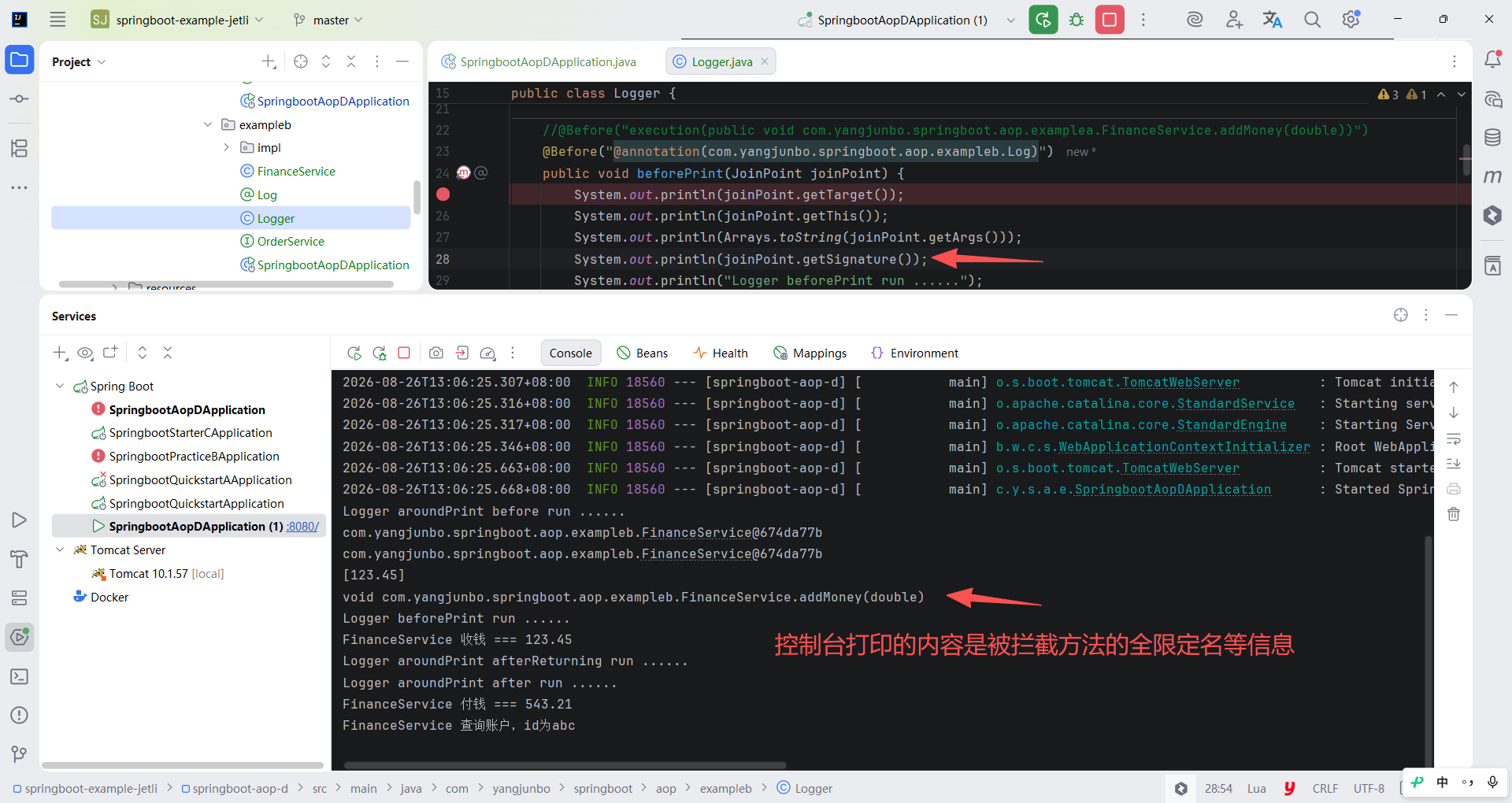Toggle Chinese input mode indicator
The width and height of the screenshot is (1512, 803).
[1442, 782]
